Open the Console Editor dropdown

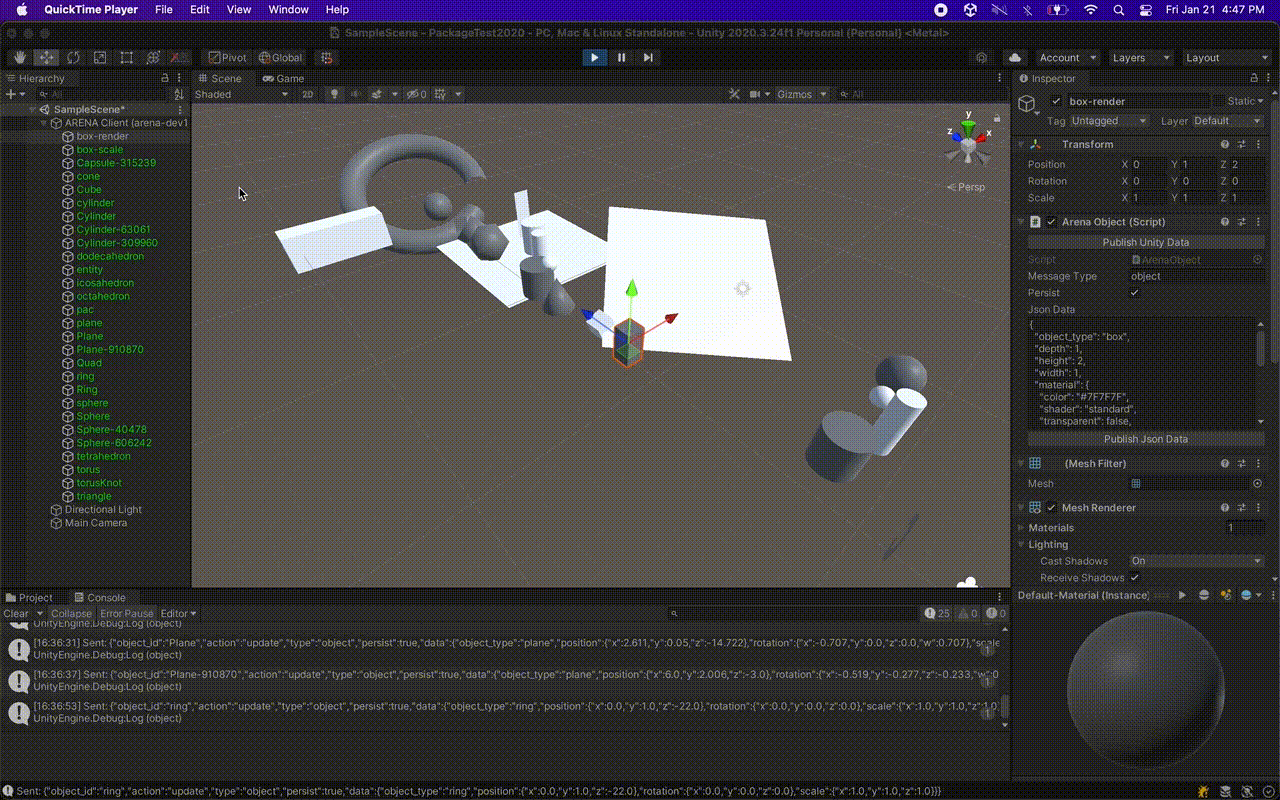tap(179, 613)
